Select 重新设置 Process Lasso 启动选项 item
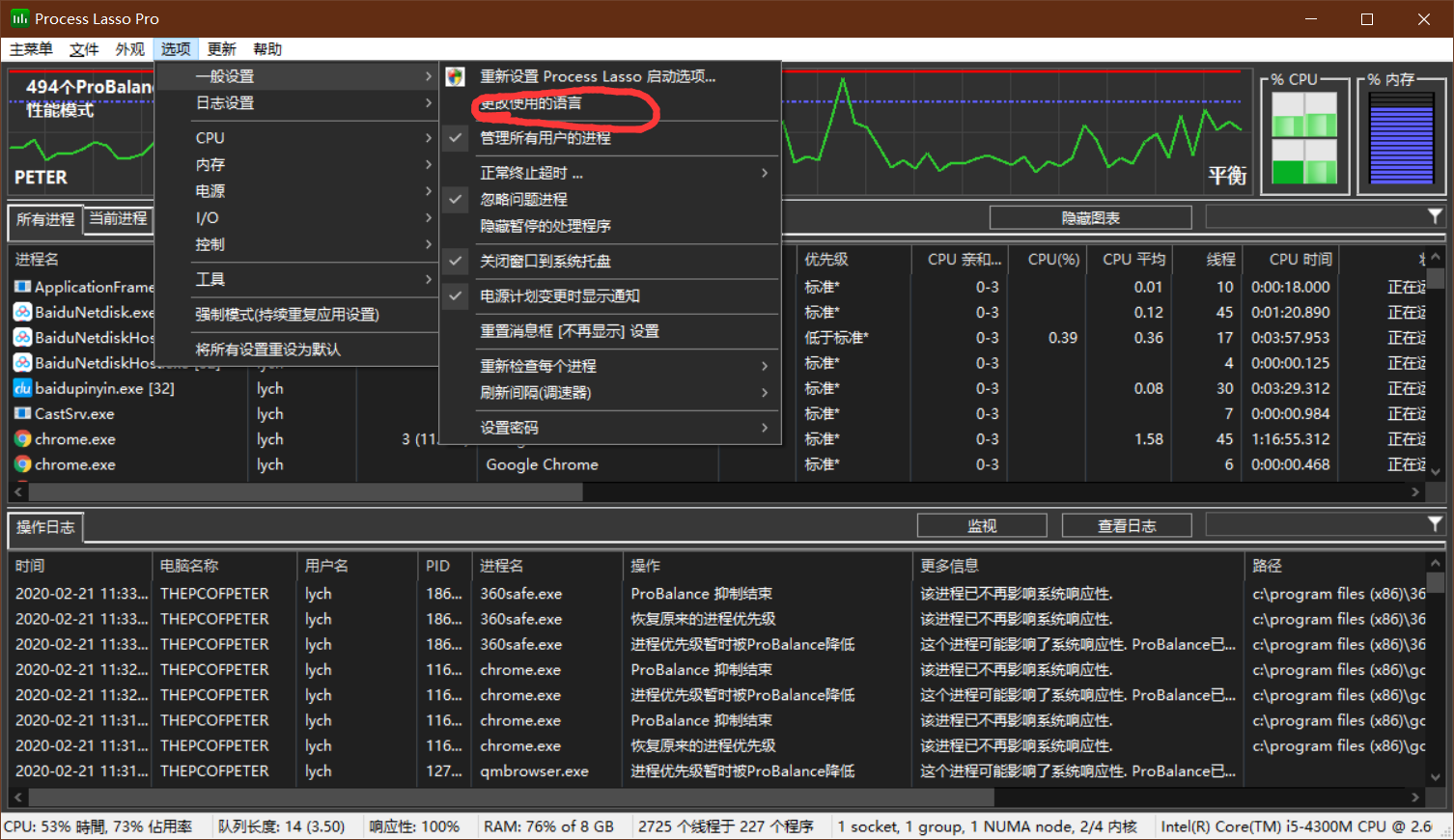The image size is (1454, 840). coord(610,76)
